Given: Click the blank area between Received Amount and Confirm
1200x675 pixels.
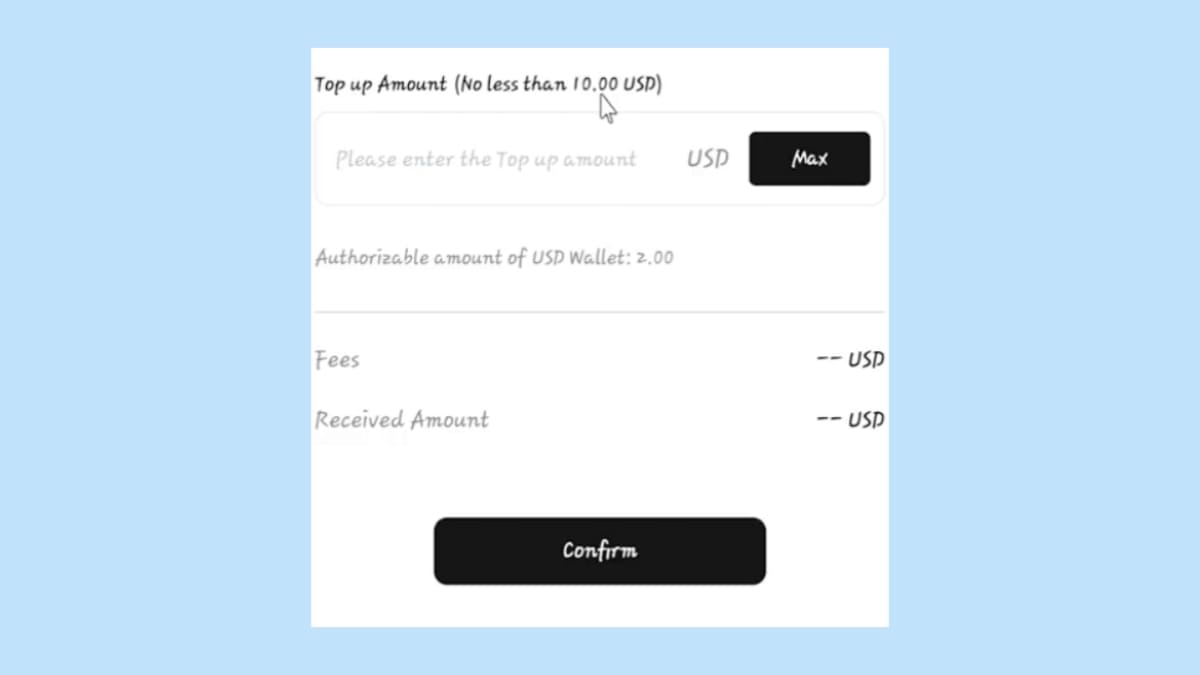Looking at the screenshot, I should [x=599, y=470].
